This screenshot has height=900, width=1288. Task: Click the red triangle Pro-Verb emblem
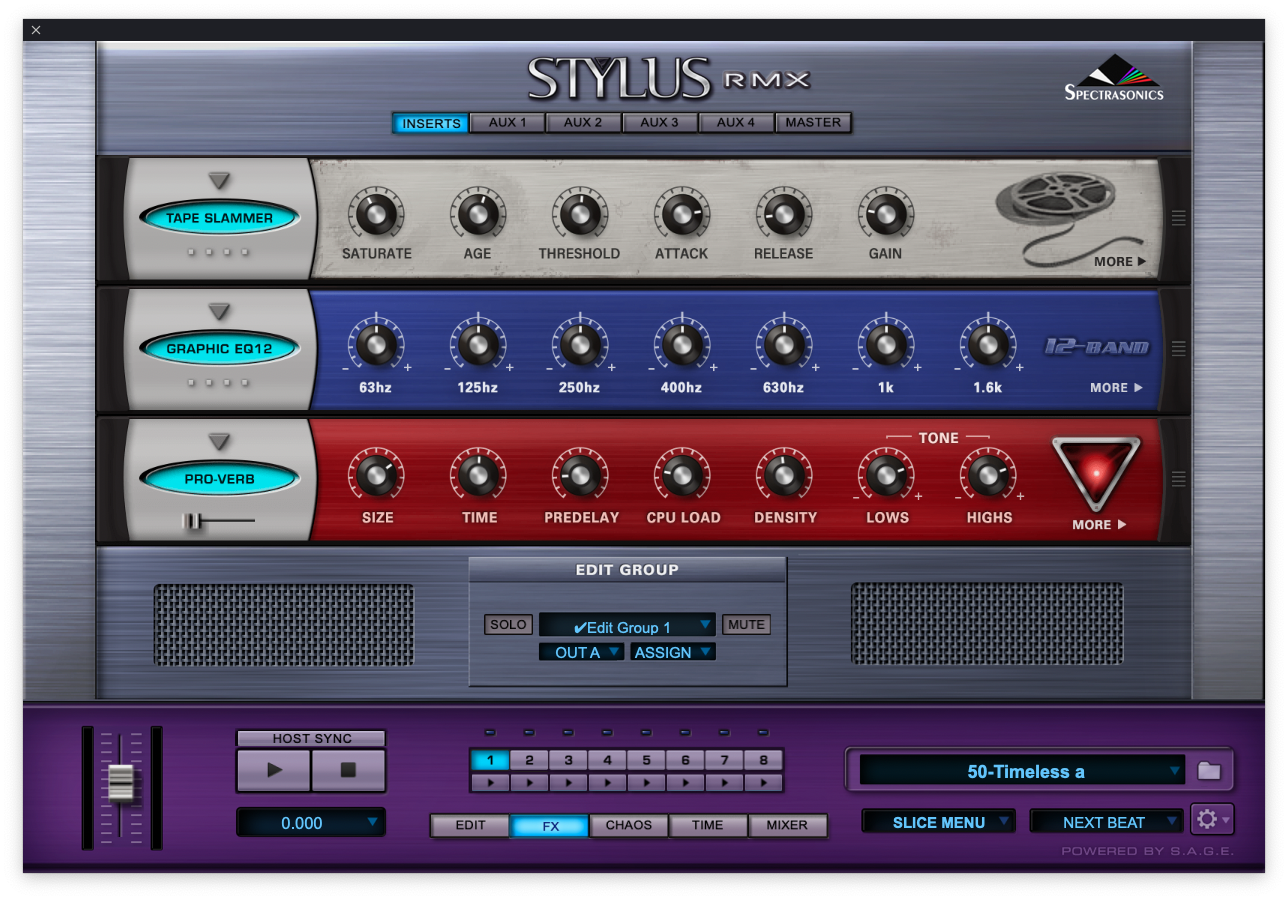(x=1096, y=473)
